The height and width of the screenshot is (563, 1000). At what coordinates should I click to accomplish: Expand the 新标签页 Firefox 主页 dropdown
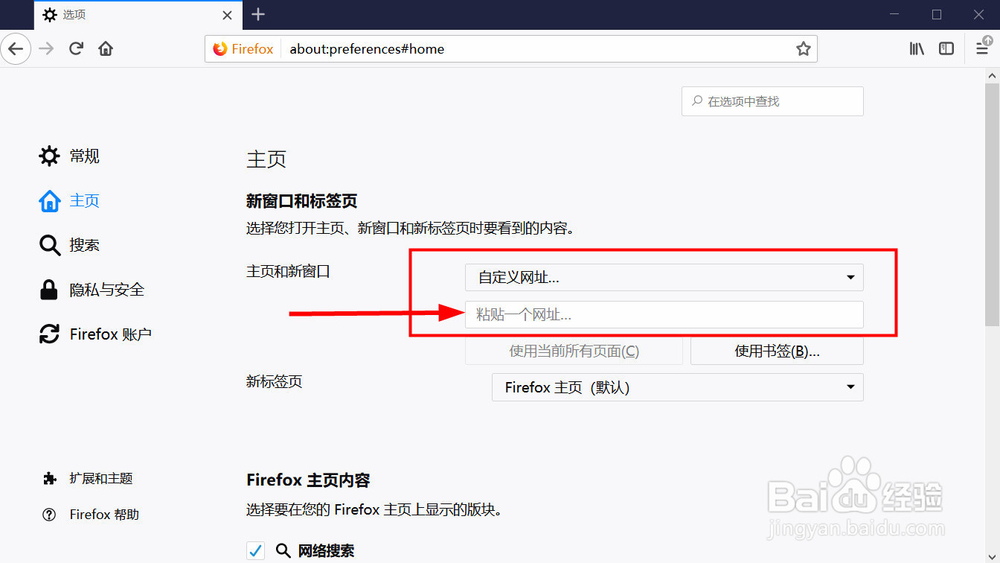pyautogui.click(x=677, y=388)
